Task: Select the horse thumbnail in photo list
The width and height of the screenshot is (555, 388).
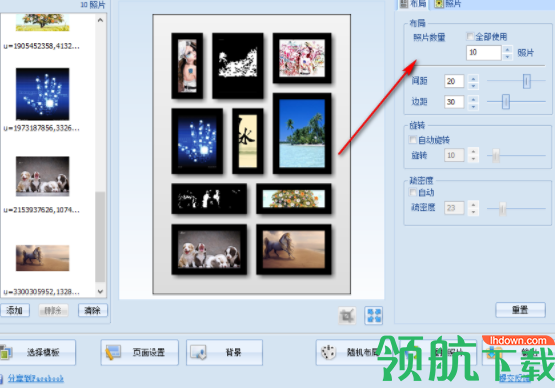Action: 42,258
